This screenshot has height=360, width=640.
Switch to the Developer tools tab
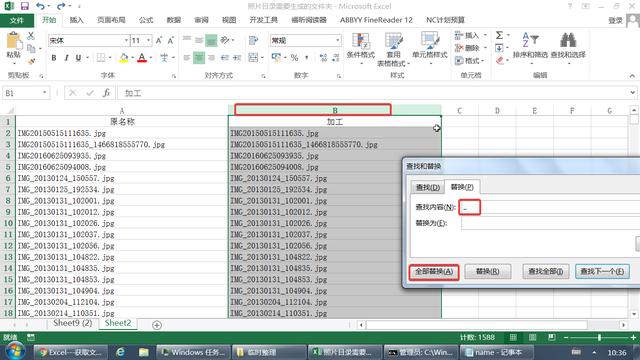(x=264, y=20)
